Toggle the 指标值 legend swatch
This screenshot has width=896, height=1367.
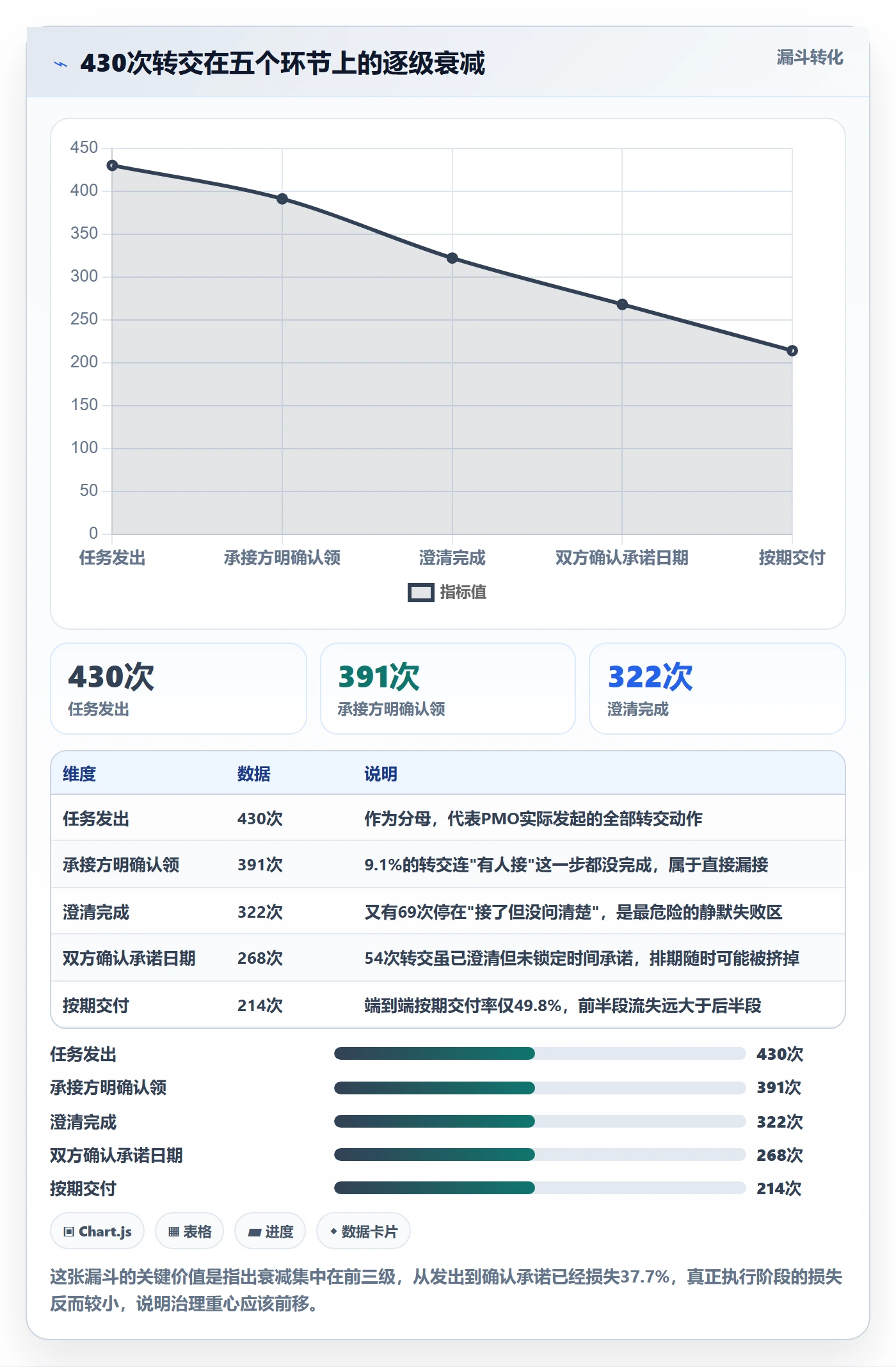pyautogui.click(x=420, y=593)
